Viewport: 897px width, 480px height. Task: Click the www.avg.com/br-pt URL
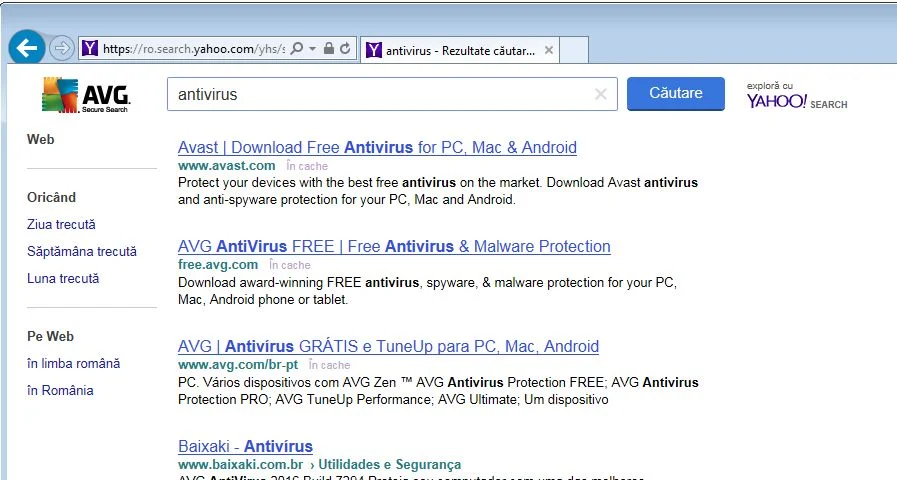click(238, 364)
